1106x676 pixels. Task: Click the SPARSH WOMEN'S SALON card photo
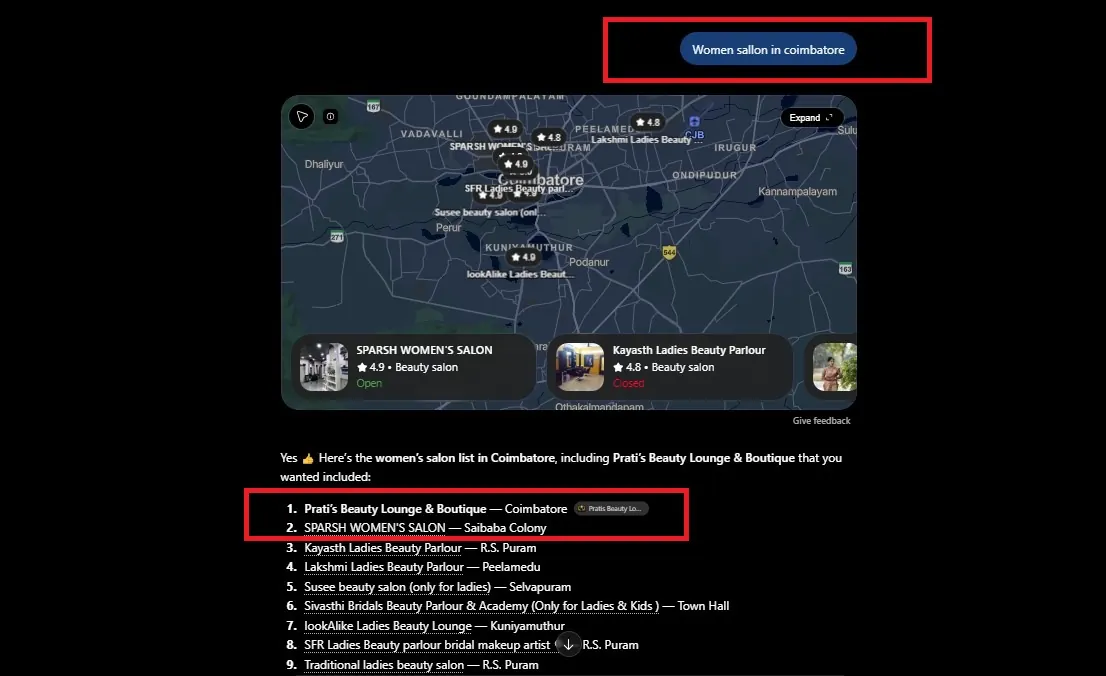coord(324,367)
